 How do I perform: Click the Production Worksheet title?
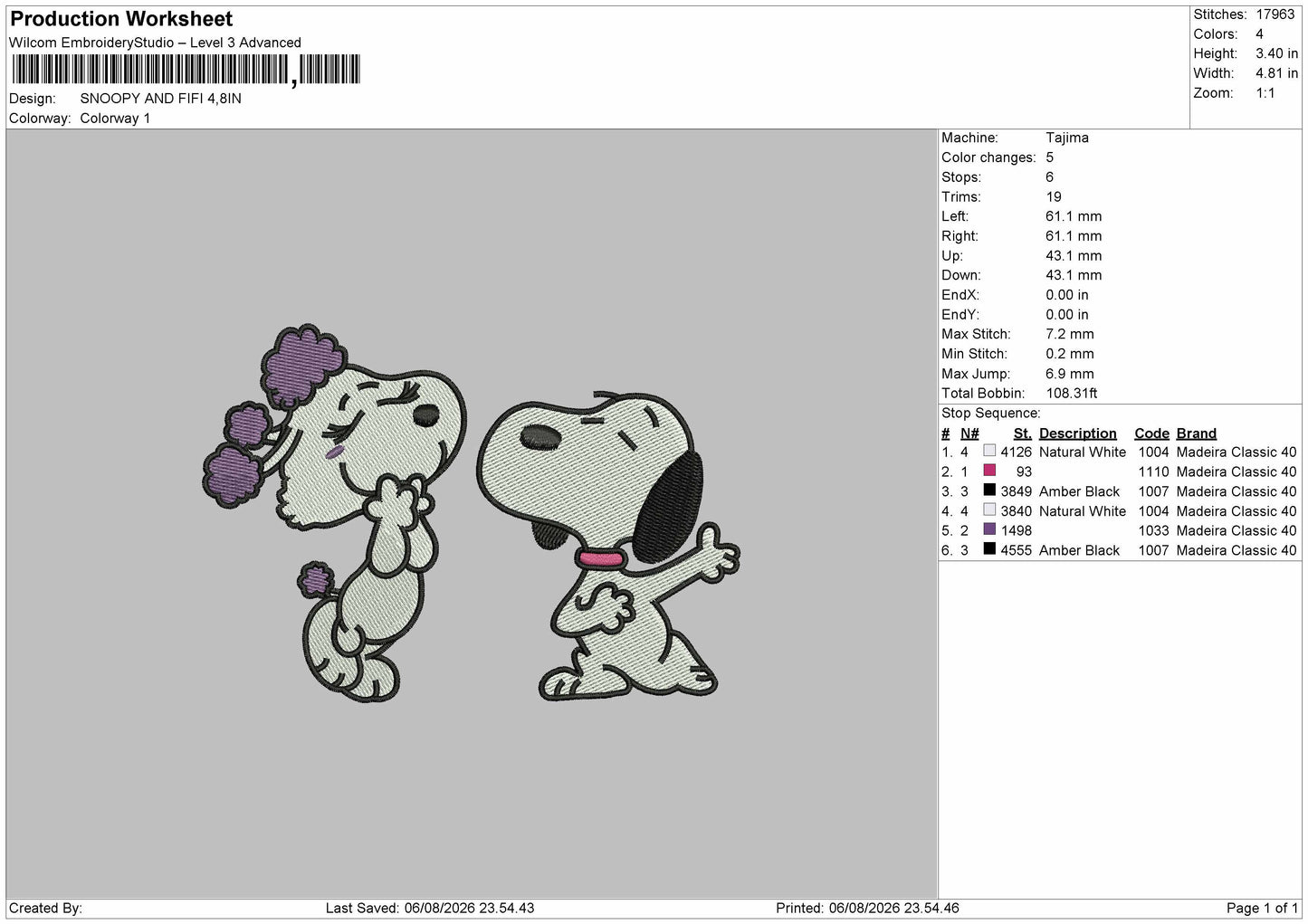[x=121, y=19]
